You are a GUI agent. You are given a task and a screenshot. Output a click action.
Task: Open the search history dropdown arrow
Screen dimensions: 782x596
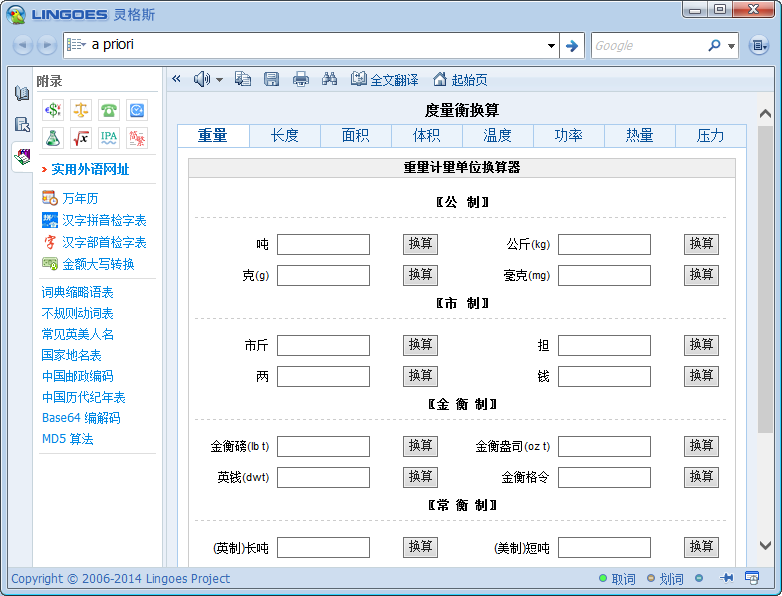pyautogui.click(x=551, y=46)
